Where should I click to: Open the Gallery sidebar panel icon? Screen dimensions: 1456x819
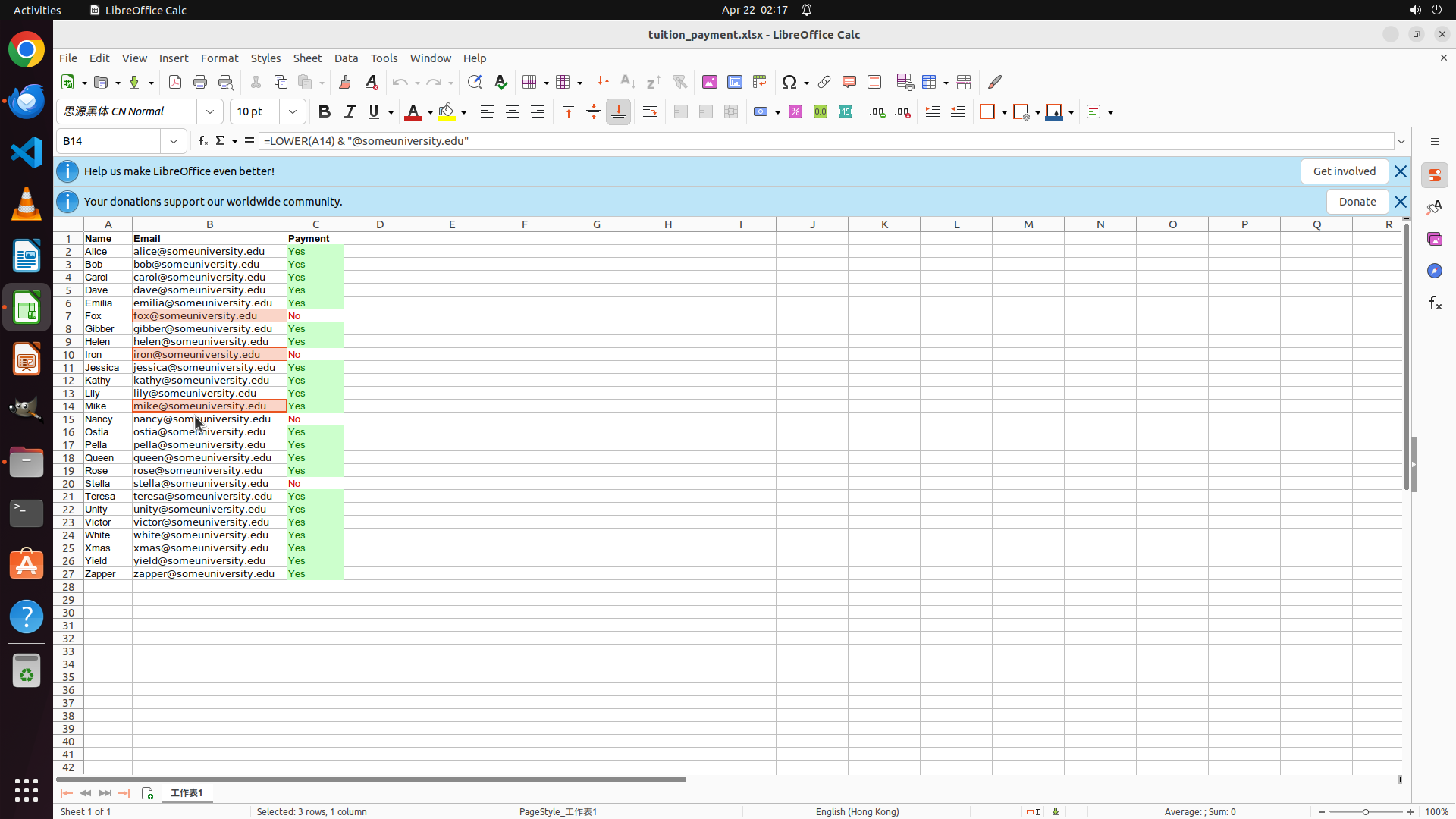[x=1435, y=239]
